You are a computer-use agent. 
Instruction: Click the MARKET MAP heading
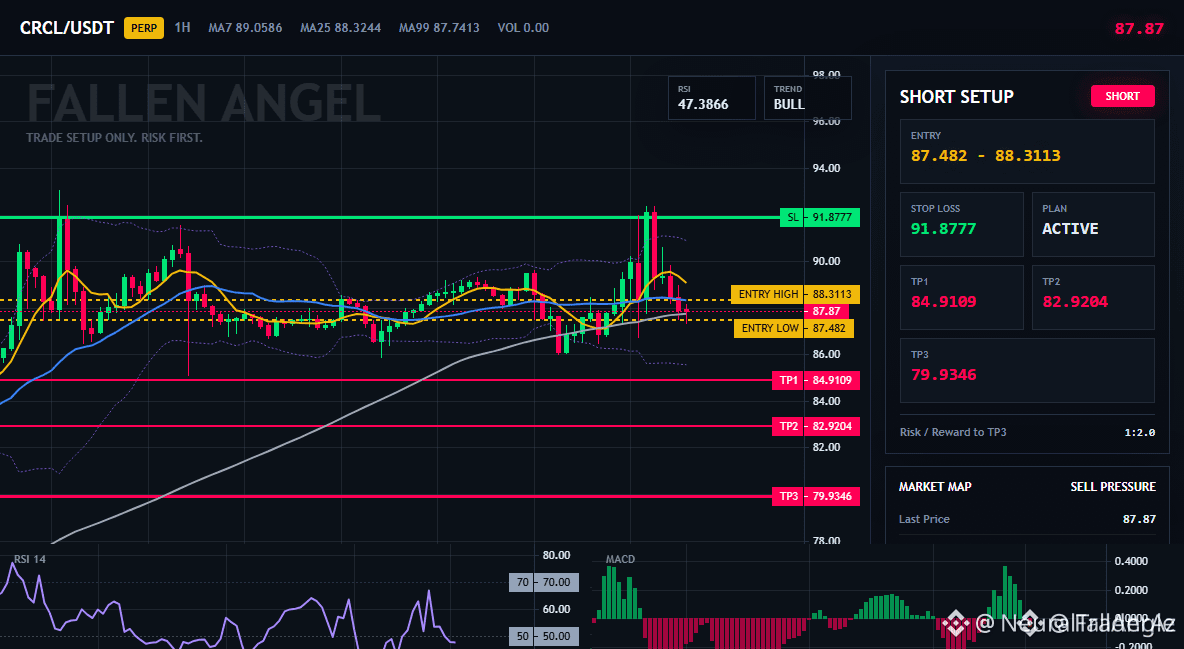(x=935, y=487)
